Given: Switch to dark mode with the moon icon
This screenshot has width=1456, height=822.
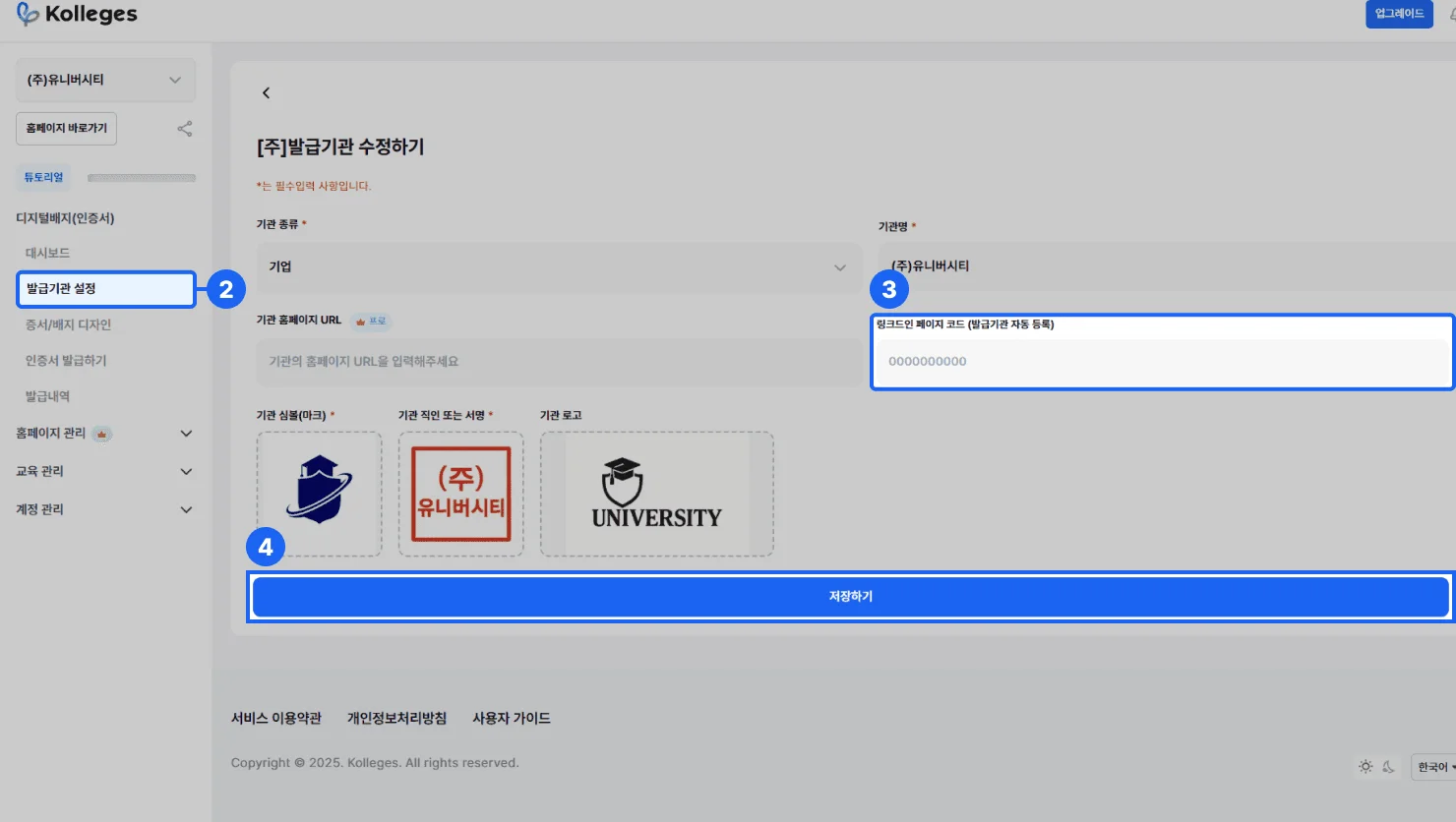Looking at the screenshot, I should pyautogui.click(x=1388, y=767).
